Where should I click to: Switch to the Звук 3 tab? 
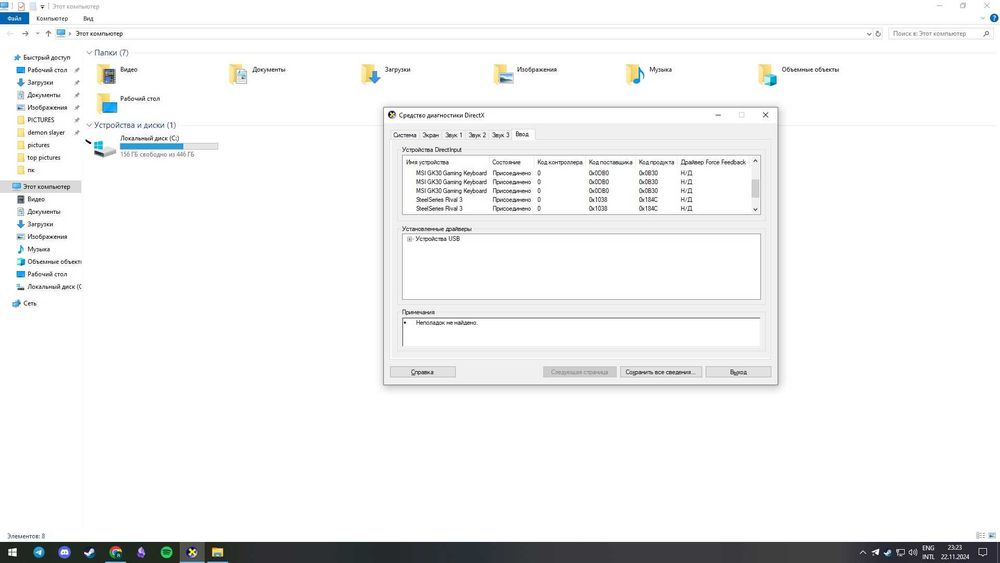point(501,135)
